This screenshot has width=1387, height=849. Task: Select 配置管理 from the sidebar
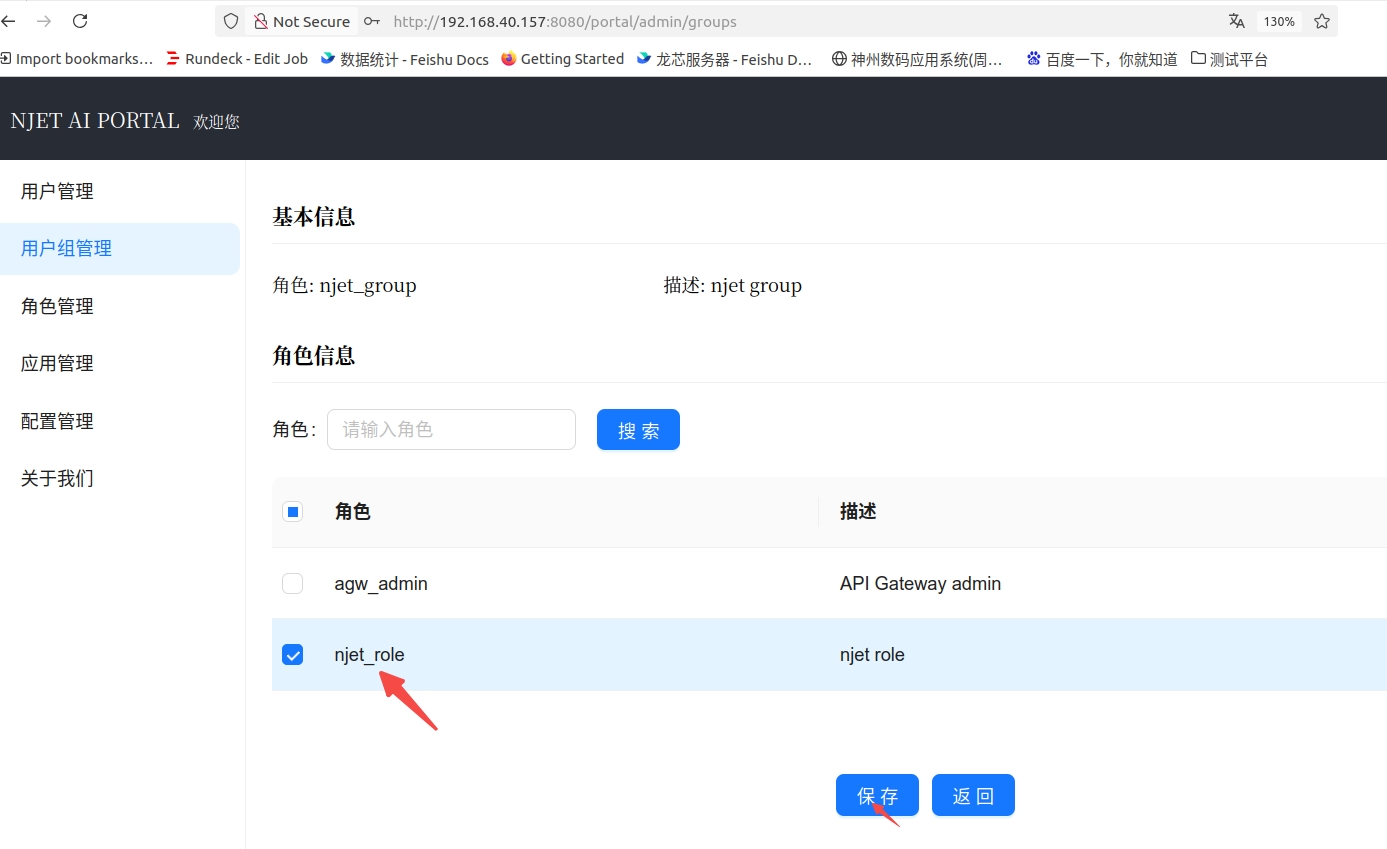(x=57, y=421)
